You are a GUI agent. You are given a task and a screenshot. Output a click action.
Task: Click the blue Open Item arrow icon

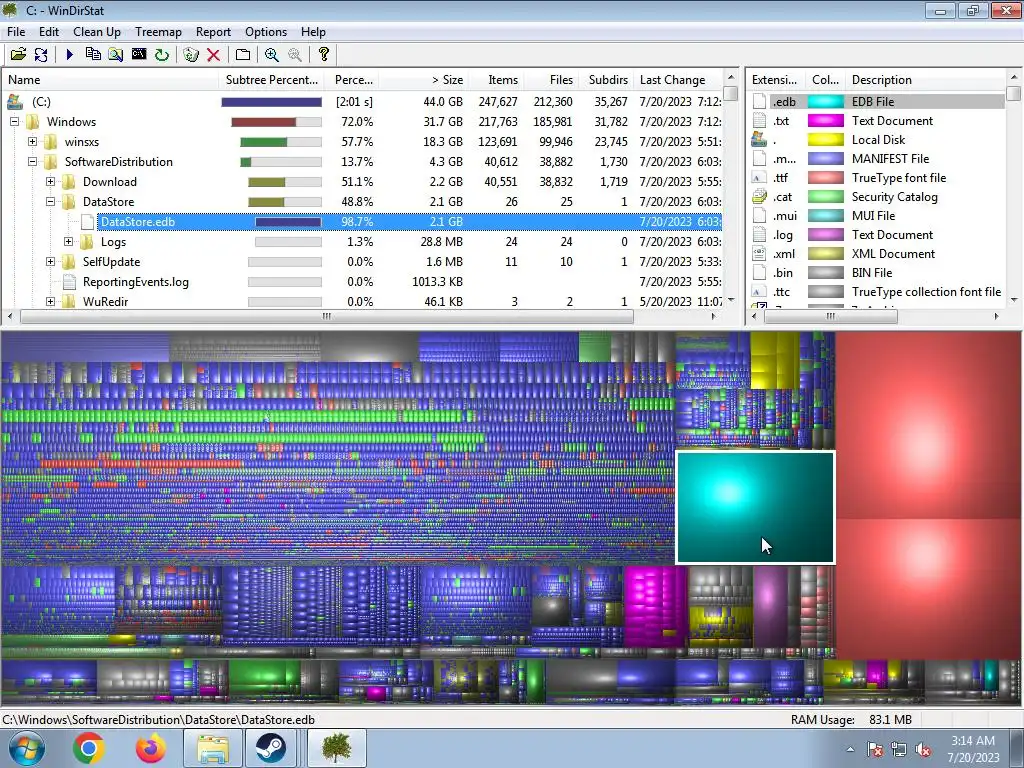point(69,55)
